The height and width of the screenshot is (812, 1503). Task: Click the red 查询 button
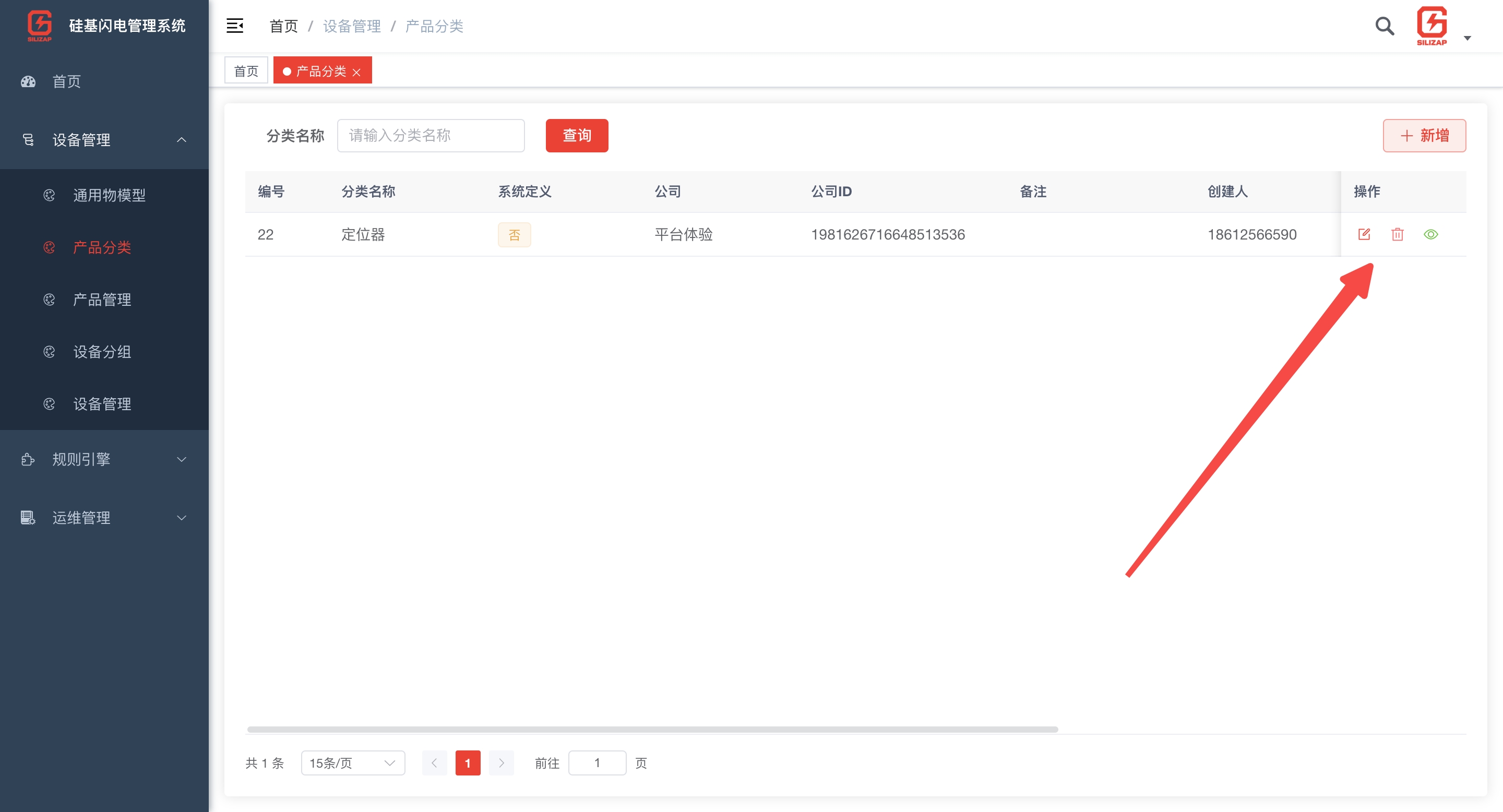(577, 135)
